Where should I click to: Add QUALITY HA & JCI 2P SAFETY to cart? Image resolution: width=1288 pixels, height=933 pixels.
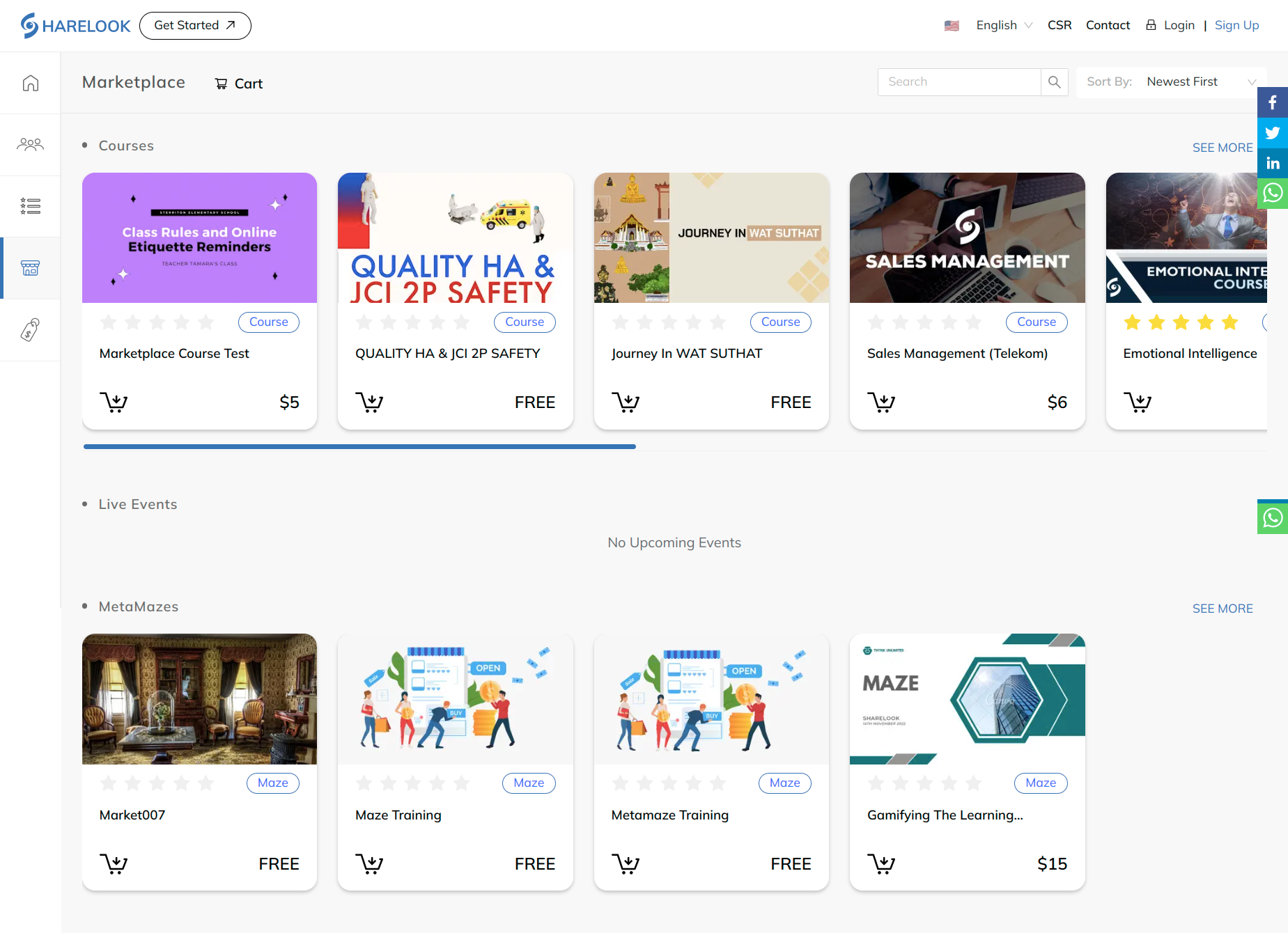[x=369, y=402]
